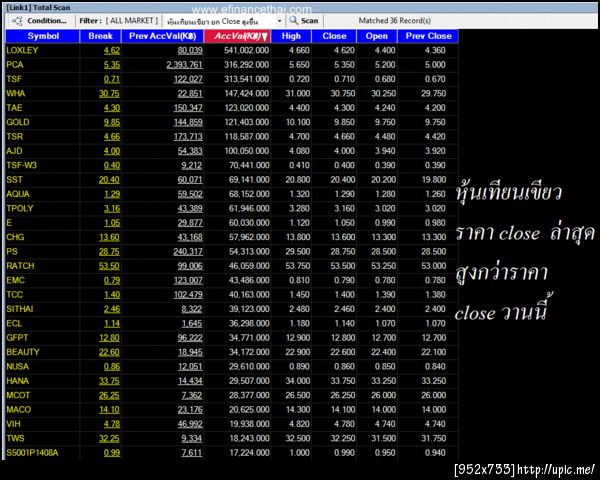Click ECL open value 1.070
The image size is (600, 480).
click(x=385, y=323)
